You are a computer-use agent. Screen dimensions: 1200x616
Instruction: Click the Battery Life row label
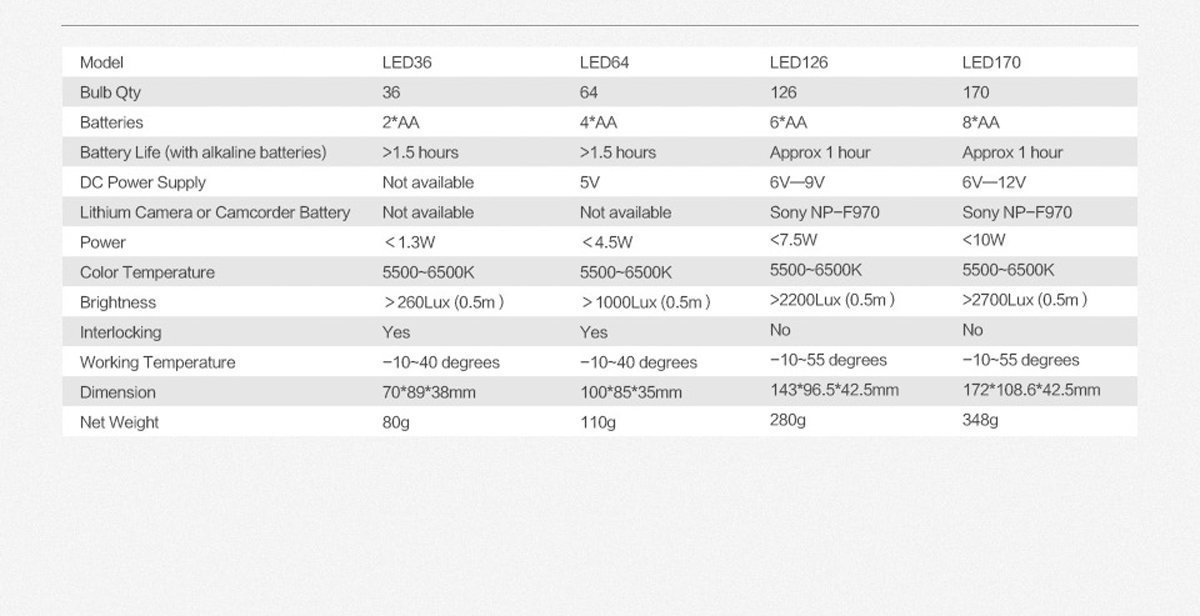[x=203, y=152]
